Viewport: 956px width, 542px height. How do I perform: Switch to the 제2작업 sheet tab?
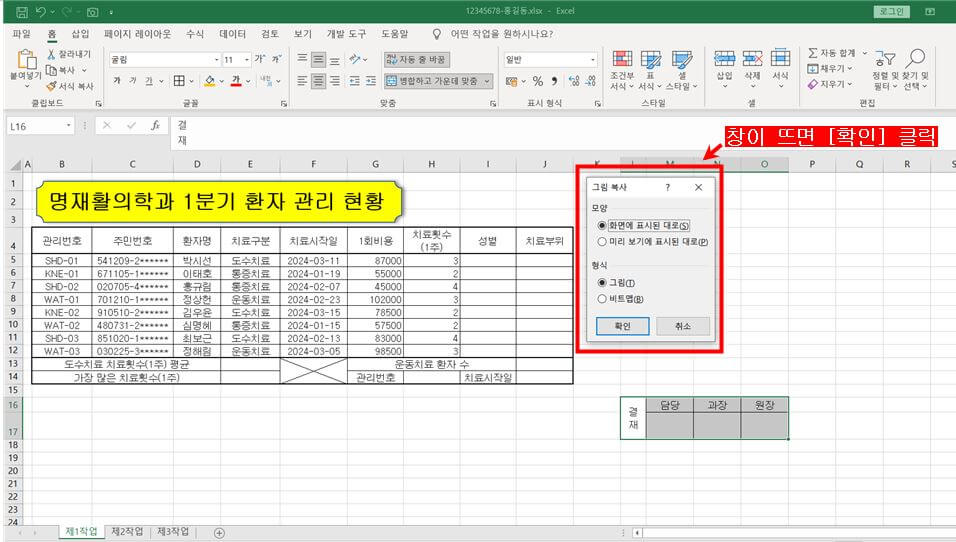tap(127, 532)
